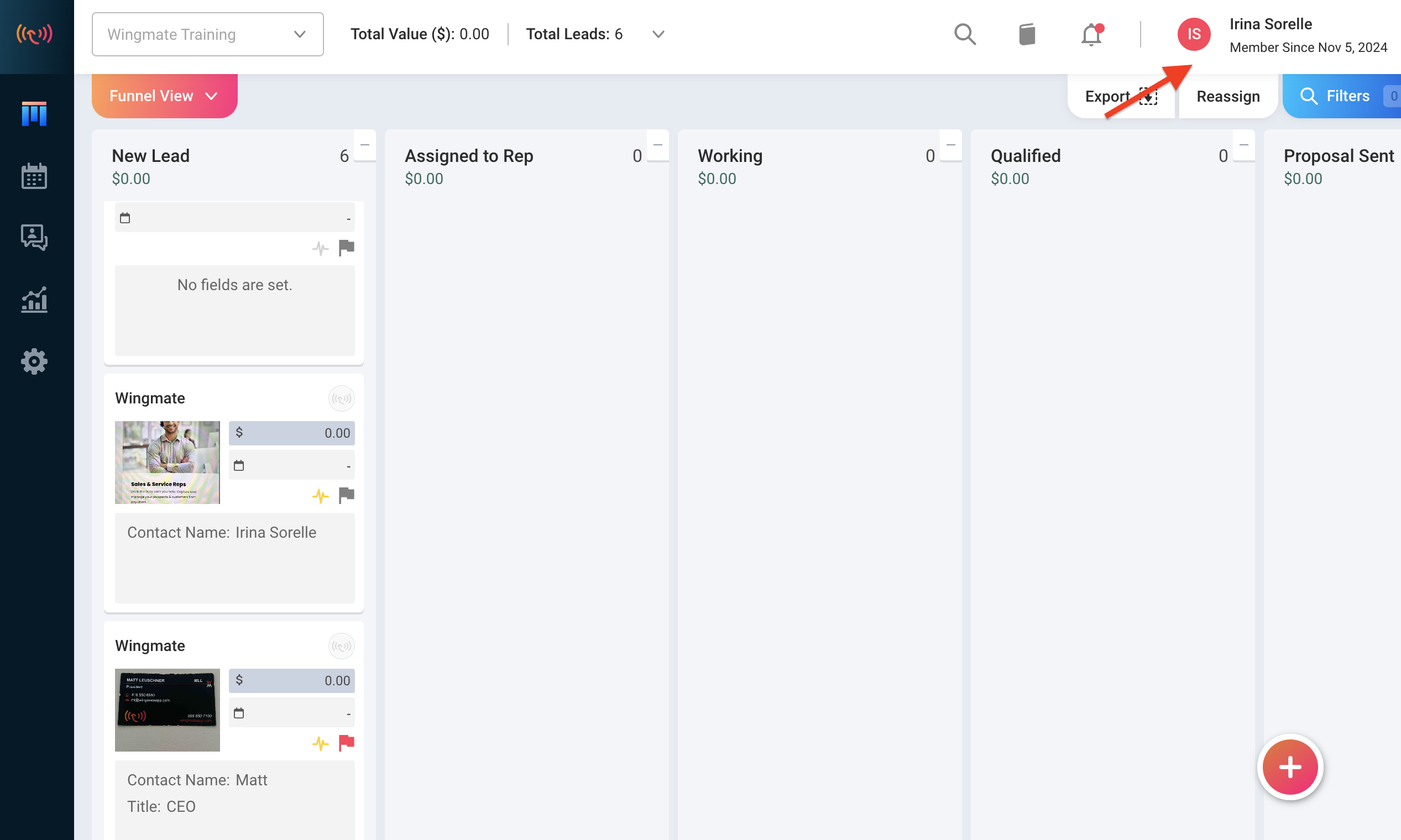Image resolution: width=1401 pixels, height=840 pixels.
Task: Toggle the red flag on Matt's card
Action: 347,743
